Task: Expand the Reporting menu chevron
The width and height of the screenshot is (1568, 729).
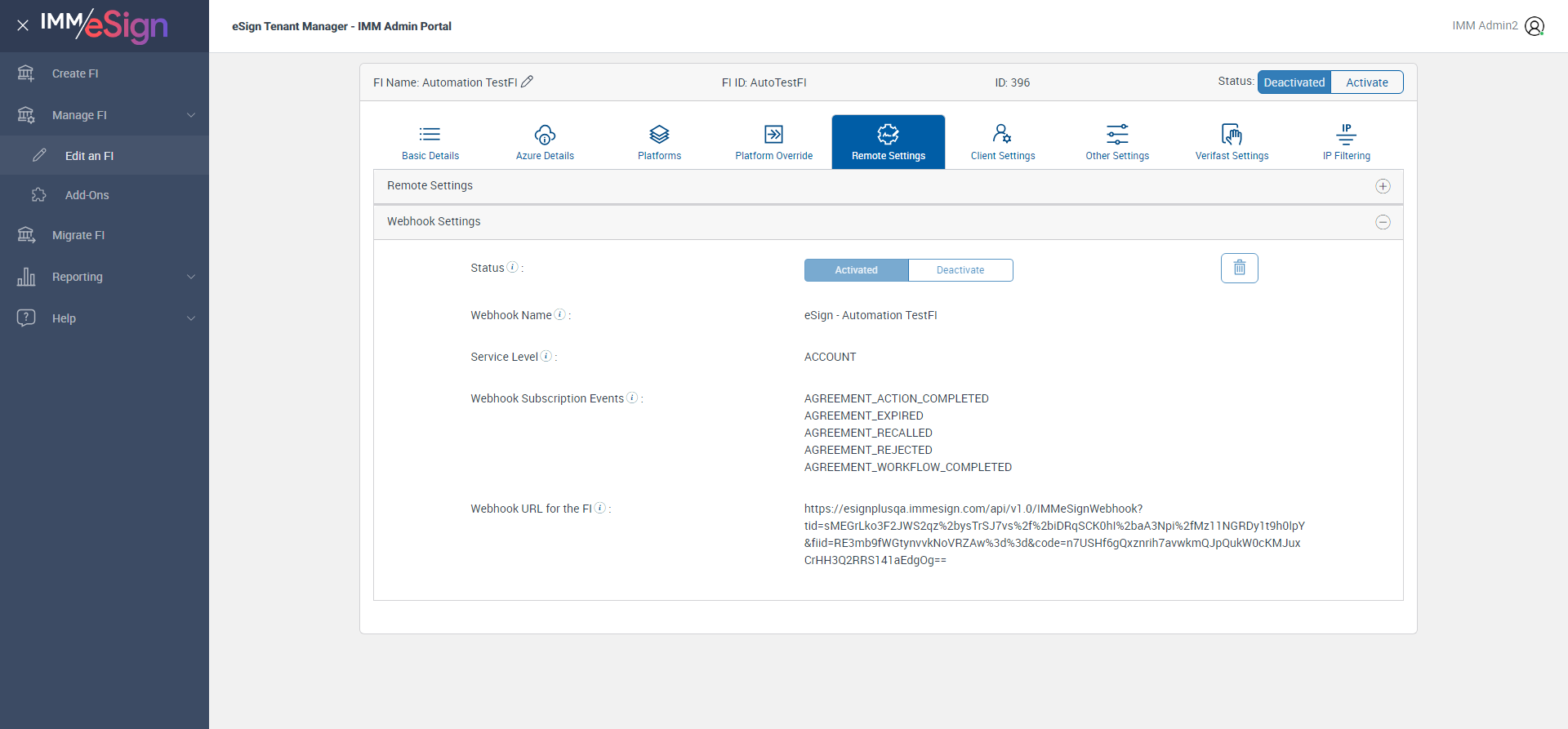Action: (x=191, y=277)
